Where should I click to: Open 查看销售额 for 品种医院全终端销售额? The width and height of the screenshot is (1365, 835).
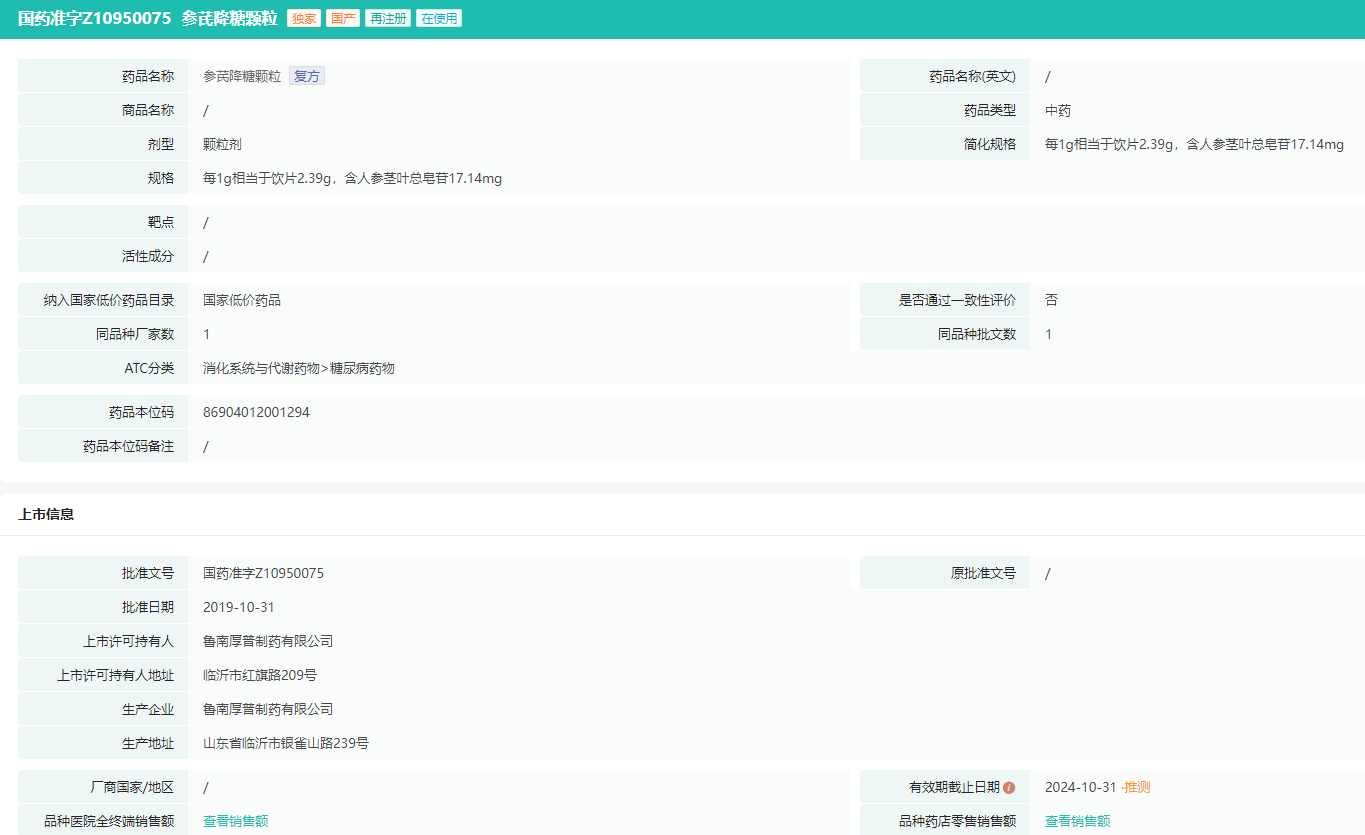[x=235, y=821]
